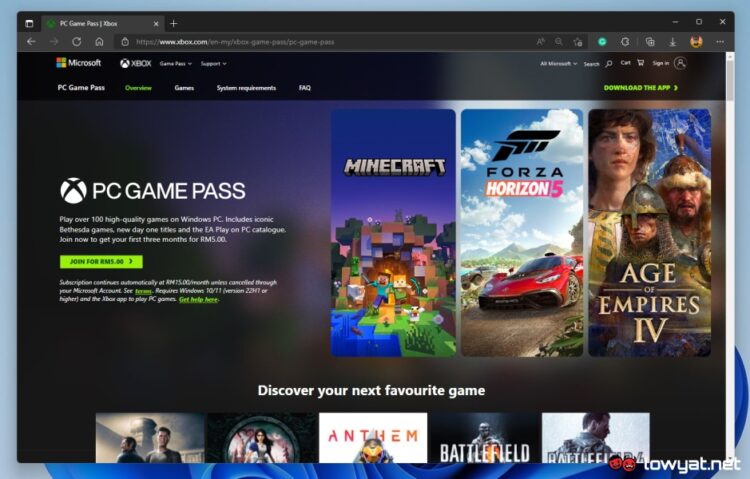750x479 pixels.
Task: Select the Overview tab
Action: 138,88
